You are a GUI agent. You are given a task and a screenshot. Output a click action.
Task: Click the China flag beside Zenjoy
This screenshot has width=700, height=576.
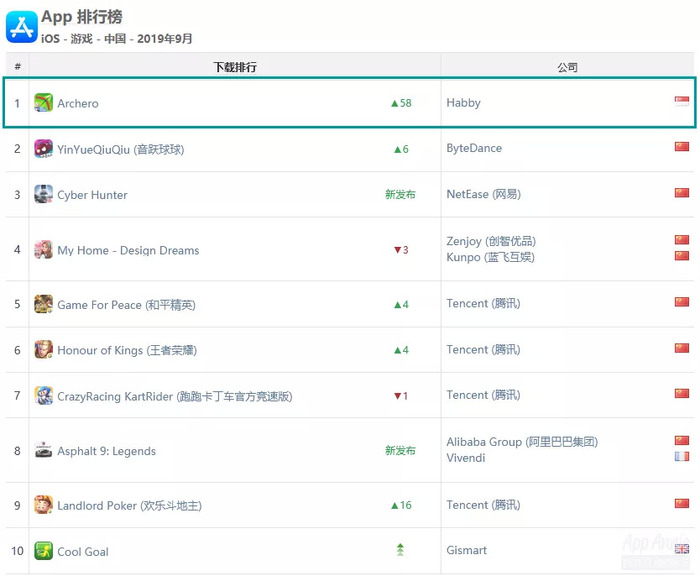(682, 240)
